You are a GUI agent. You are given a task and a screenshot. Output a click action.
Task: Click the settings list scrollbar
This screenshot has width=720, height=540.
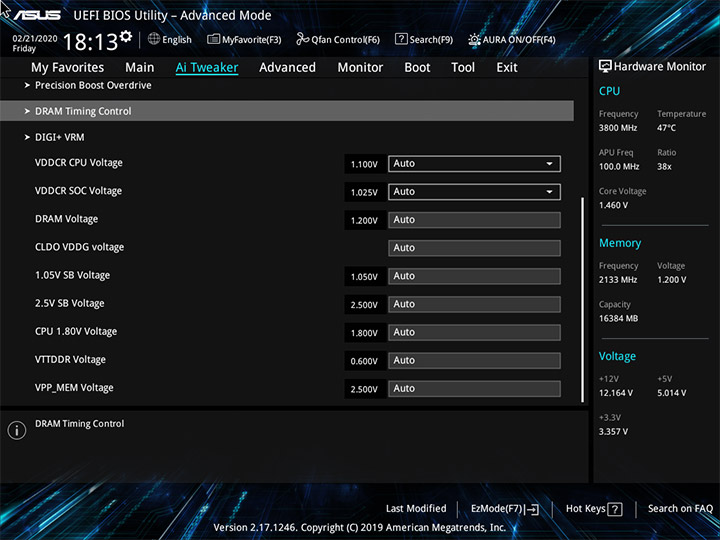(x=582, y=300)
